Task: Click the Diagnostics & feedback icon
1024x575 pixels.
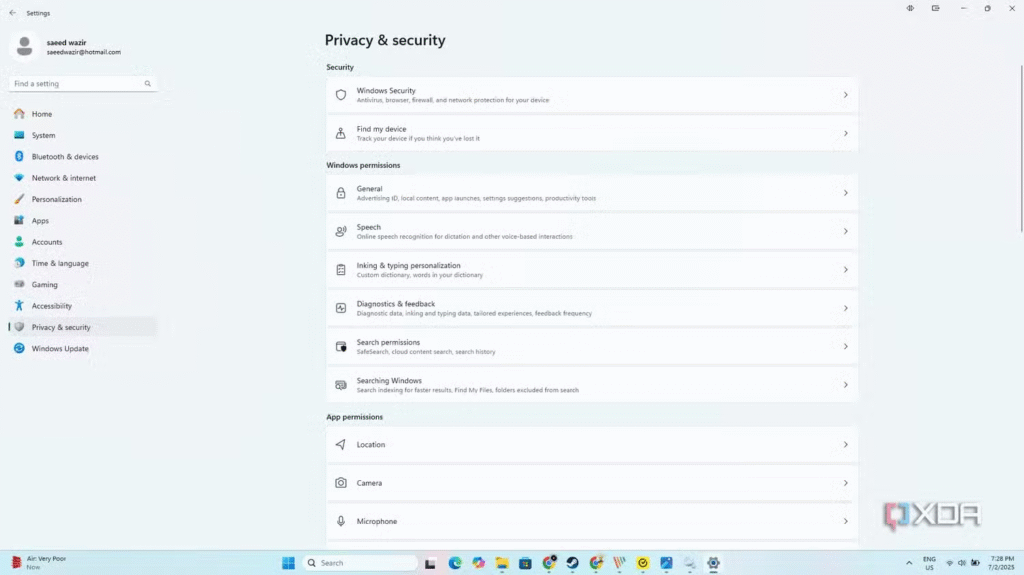Action: 341,308
